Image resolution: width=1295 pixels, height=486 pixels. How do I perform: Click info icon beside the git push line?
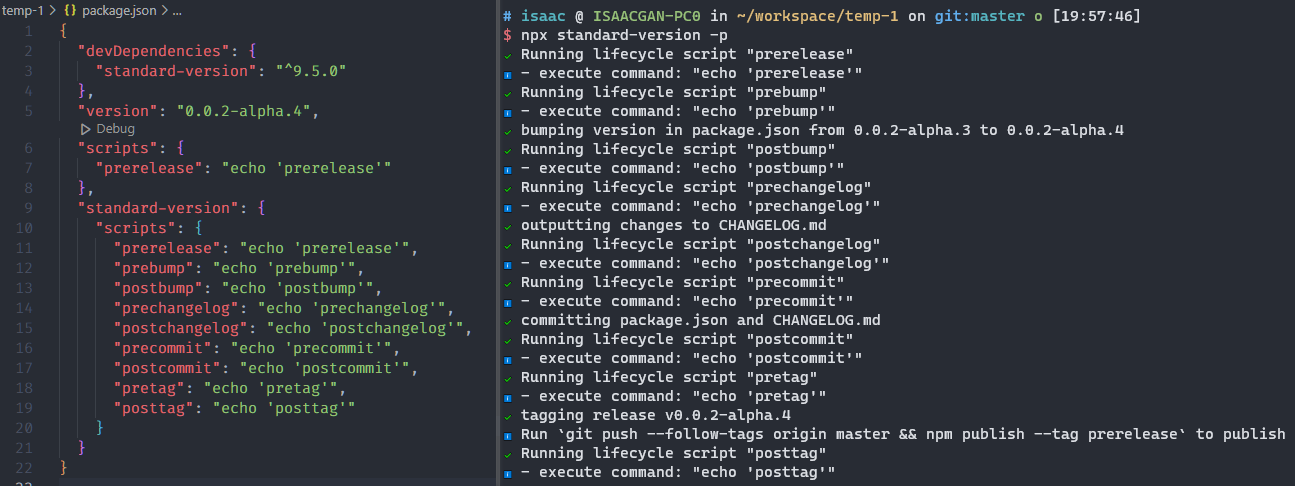(508, 435)
